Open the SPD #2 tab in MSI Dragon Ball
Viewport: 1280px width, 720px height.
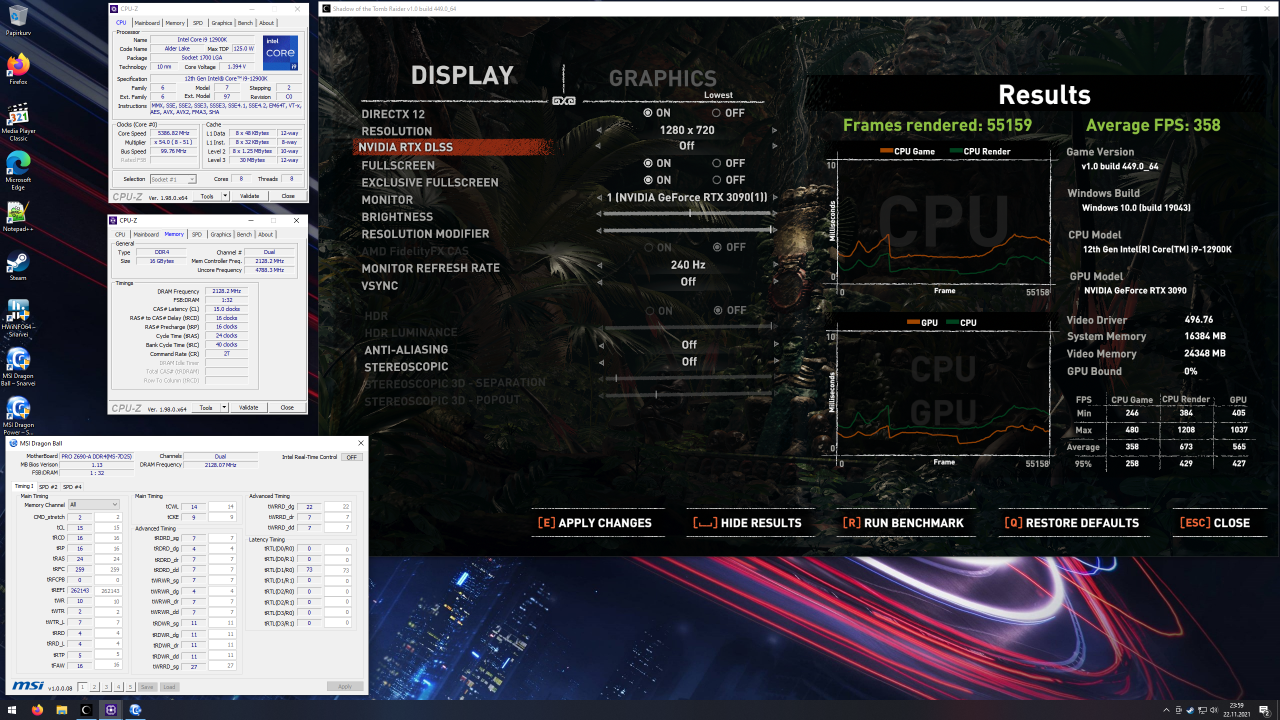48,487
